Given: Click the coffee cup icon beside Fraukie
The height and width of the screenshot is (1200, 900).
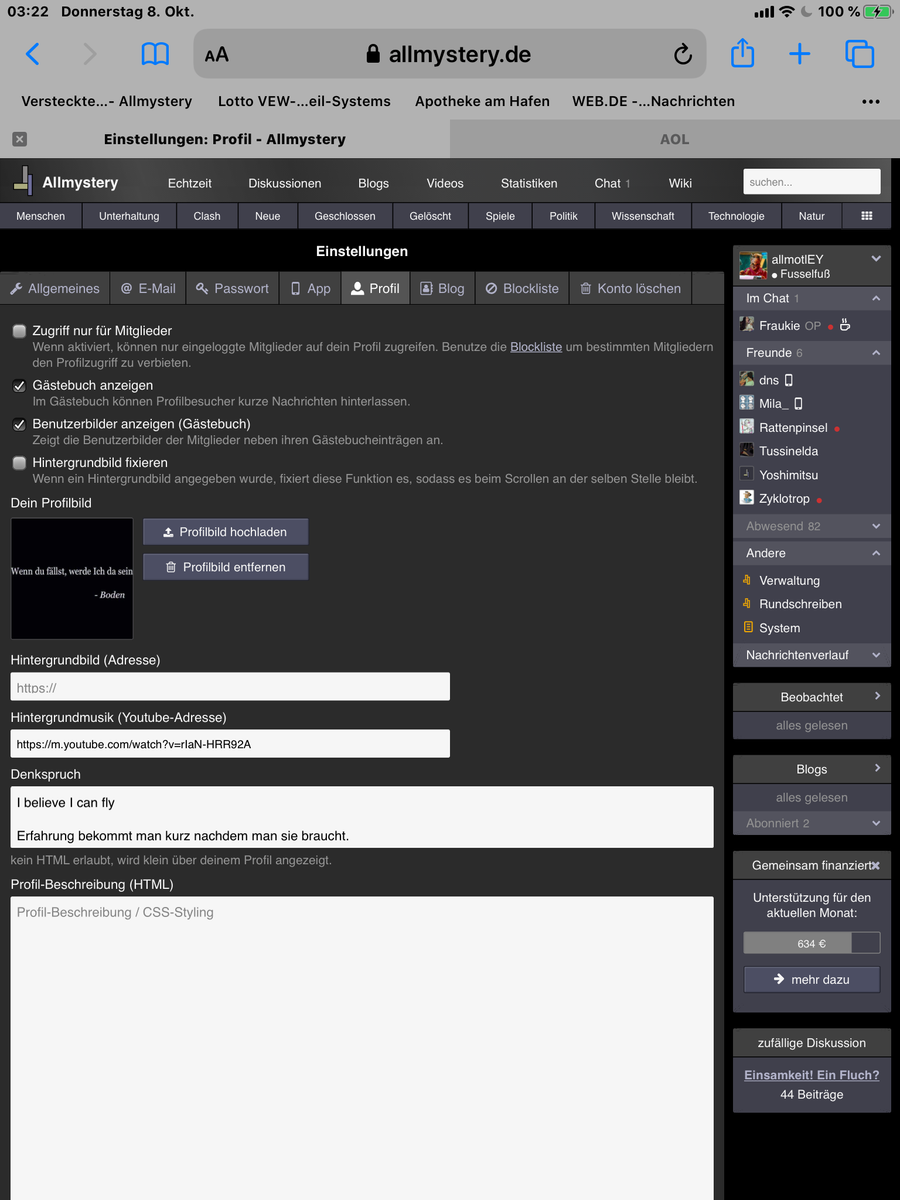Looking at the screenshot, I should click(x=845, y=325).
